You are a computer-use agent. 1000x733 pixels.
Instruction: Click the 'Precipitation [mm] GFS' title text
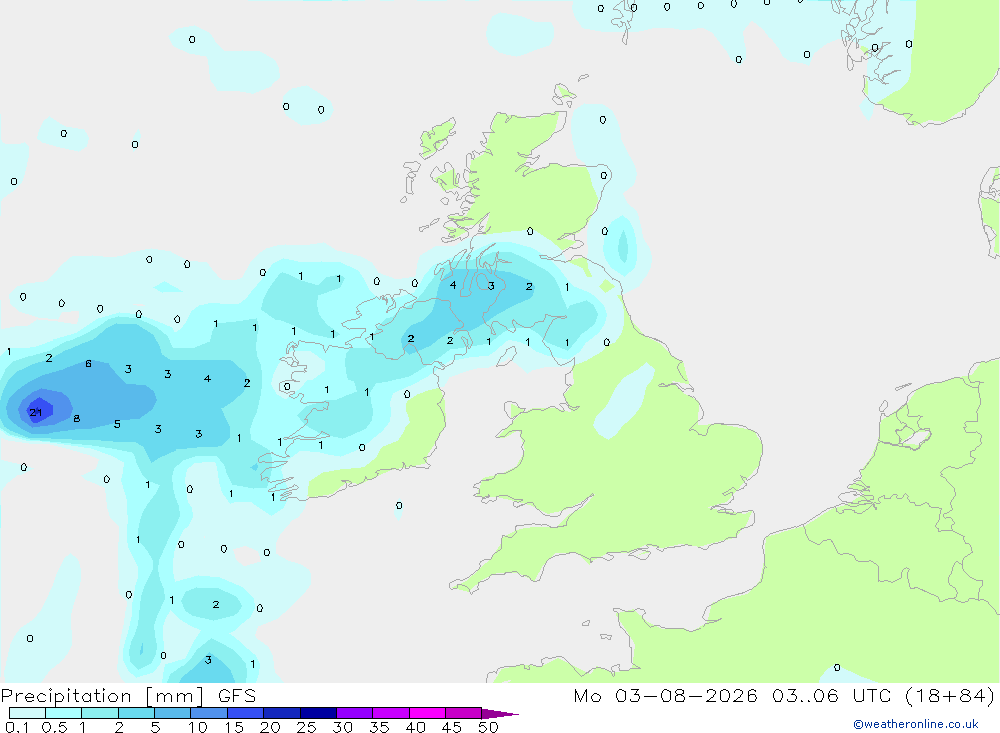(128, 696)
